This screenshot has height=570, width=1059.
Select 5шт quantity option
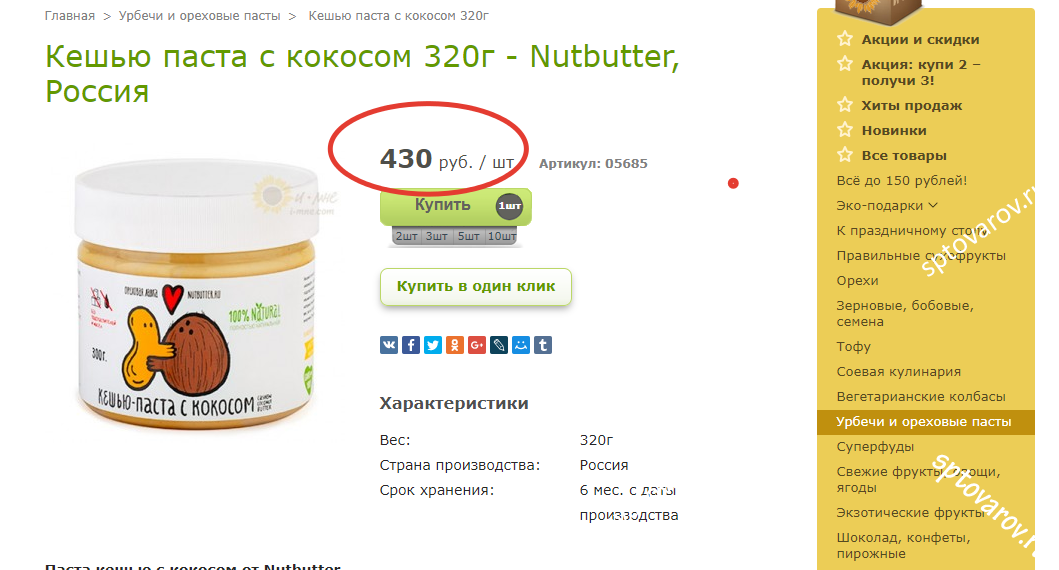(469, 236)
